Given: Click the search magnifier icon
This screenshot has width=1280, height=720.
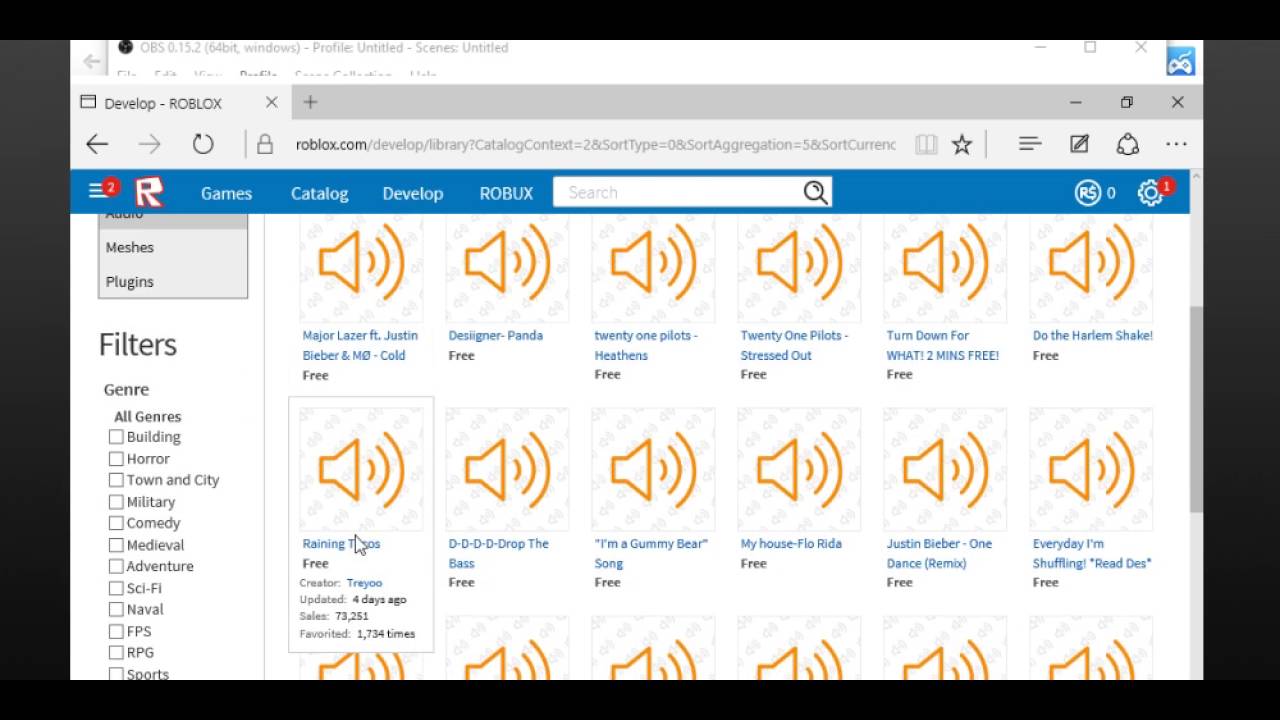Looking at the screenshot, I should (x=815, y=192).
